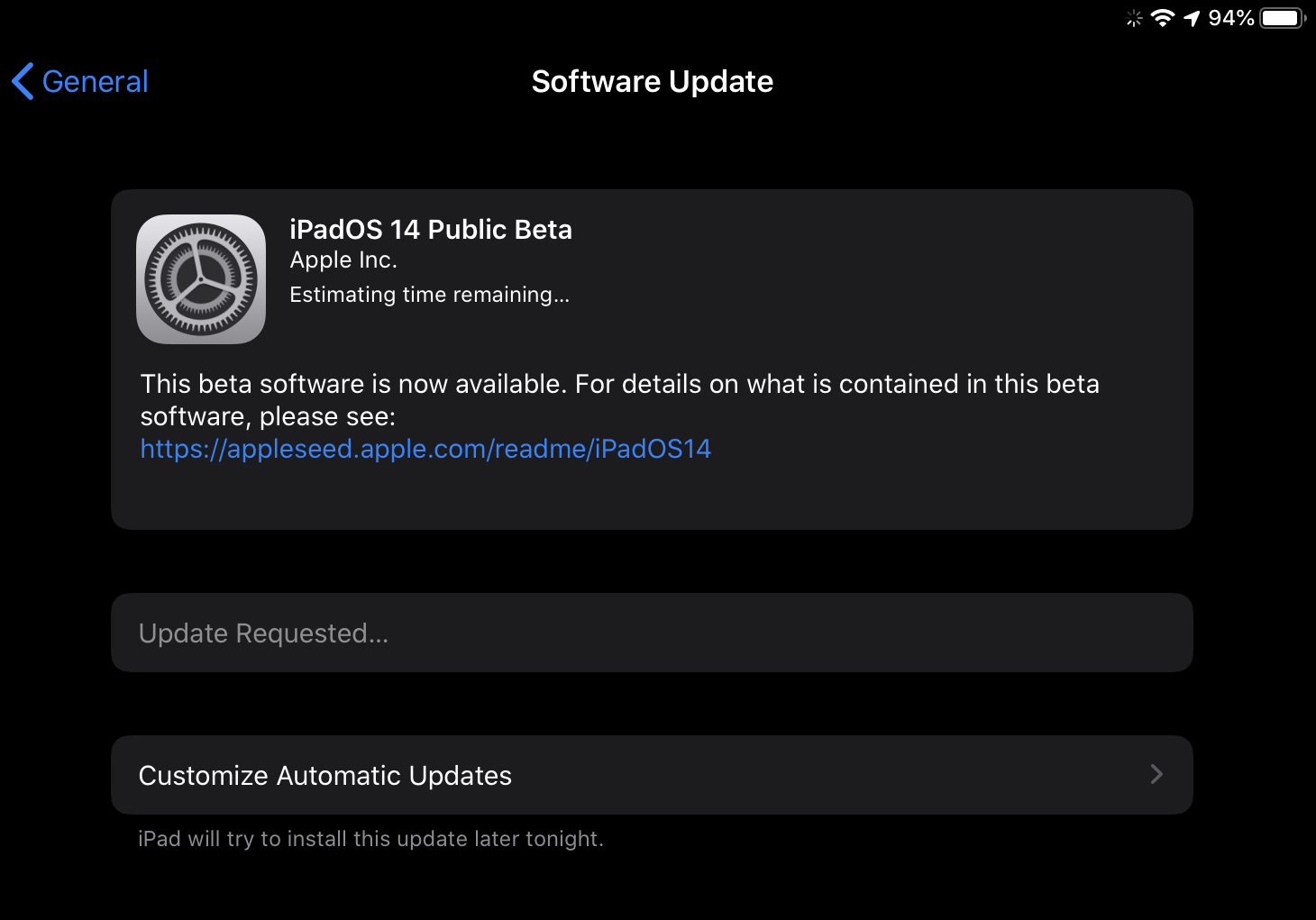Open the appleseed.apple.com readme link
1316x920 pixels.
pyautogui.click(x=425, y=449)
